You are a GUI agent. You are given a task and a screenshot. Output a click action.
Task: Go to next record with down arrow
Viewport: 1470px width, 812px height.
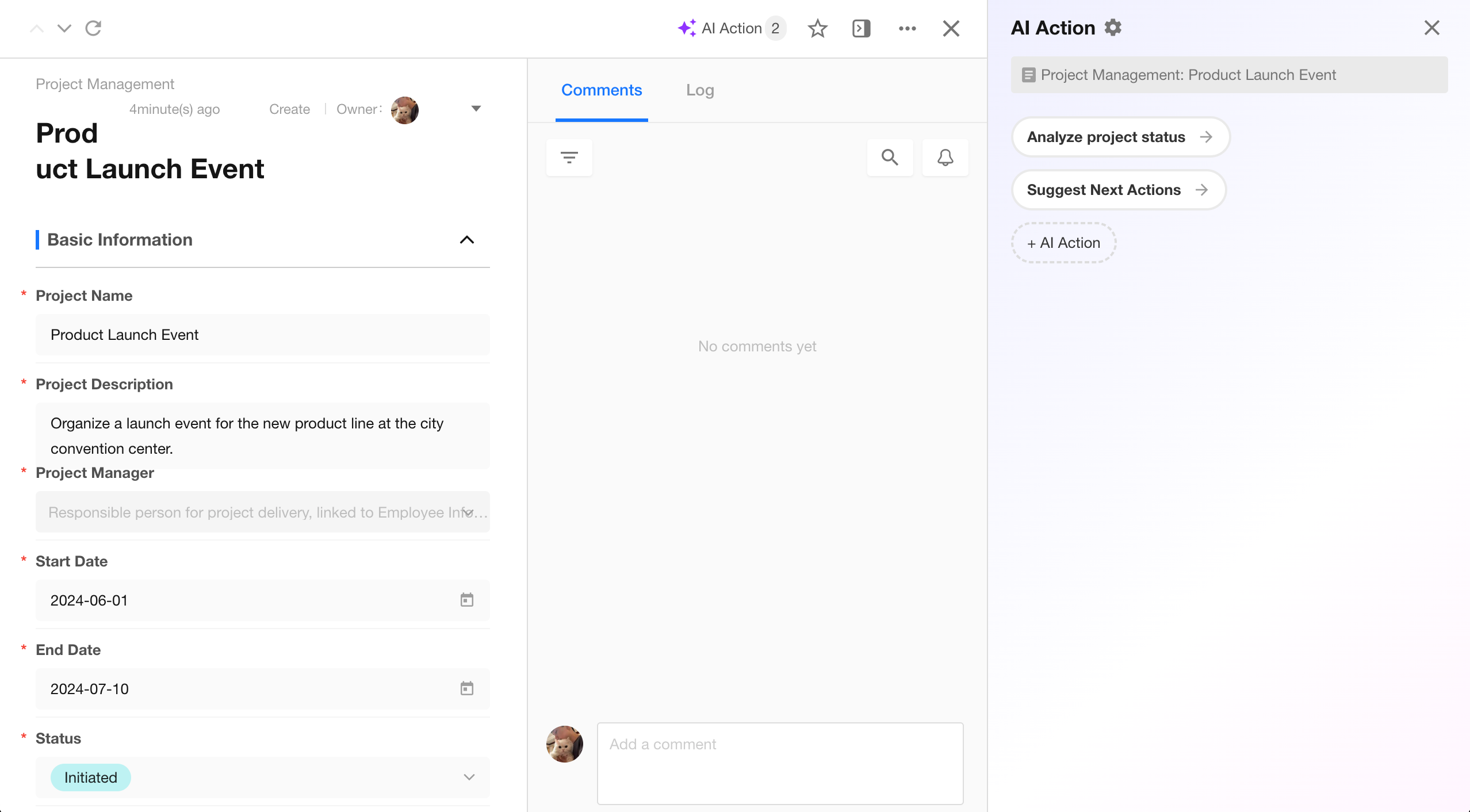64,28
